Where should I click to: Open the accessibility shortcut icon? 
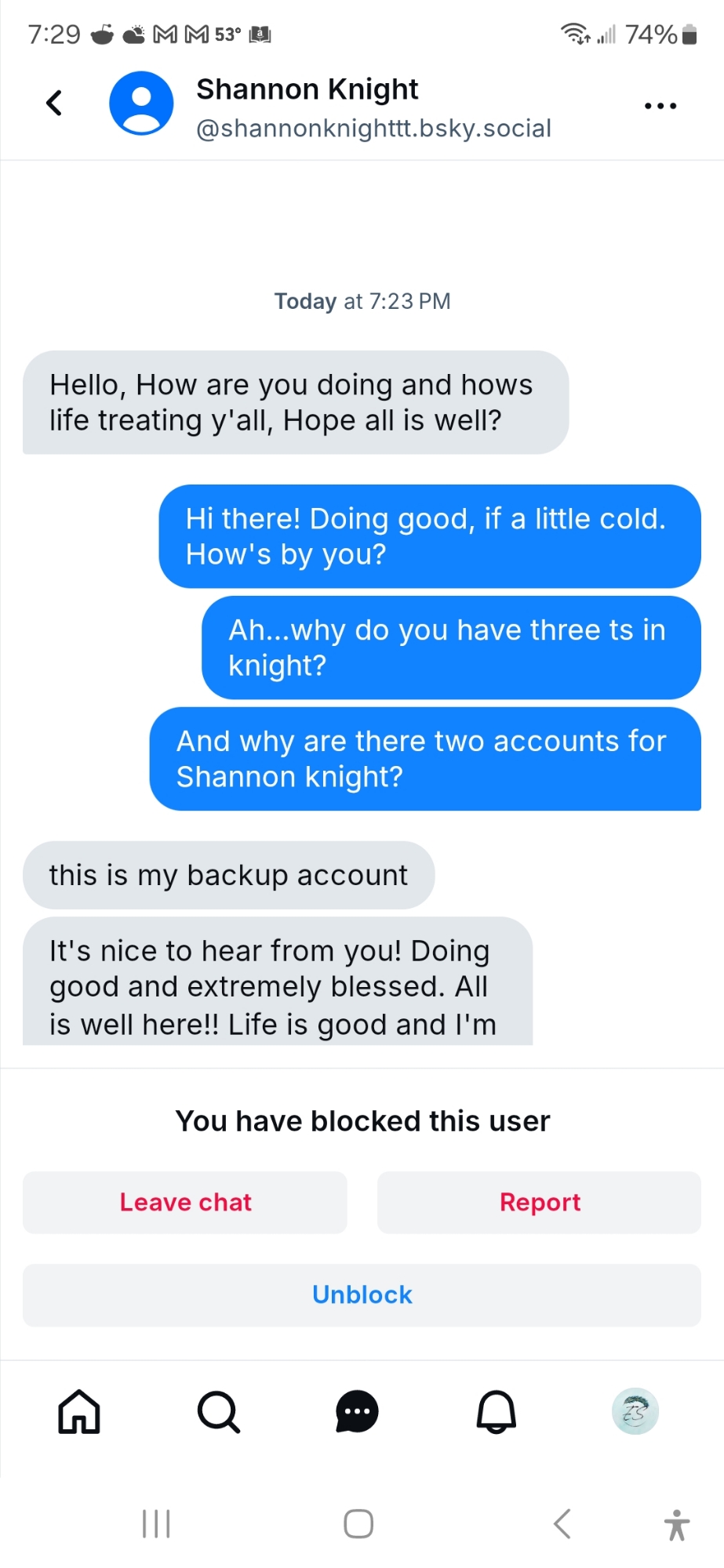676,1524
